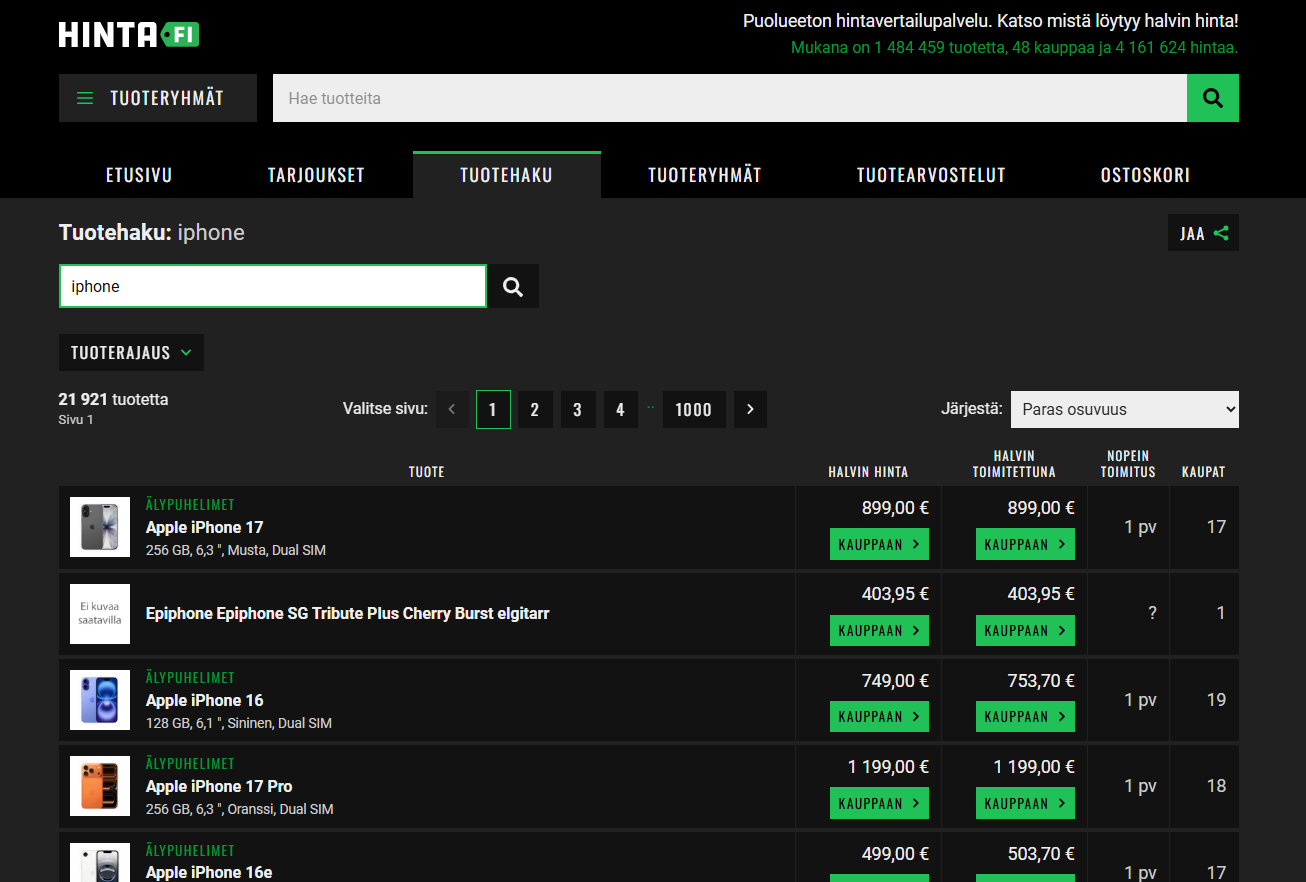
Task: Open the Apple iPhone 16 thumbnail image
Action: click(x=100, y=700)
